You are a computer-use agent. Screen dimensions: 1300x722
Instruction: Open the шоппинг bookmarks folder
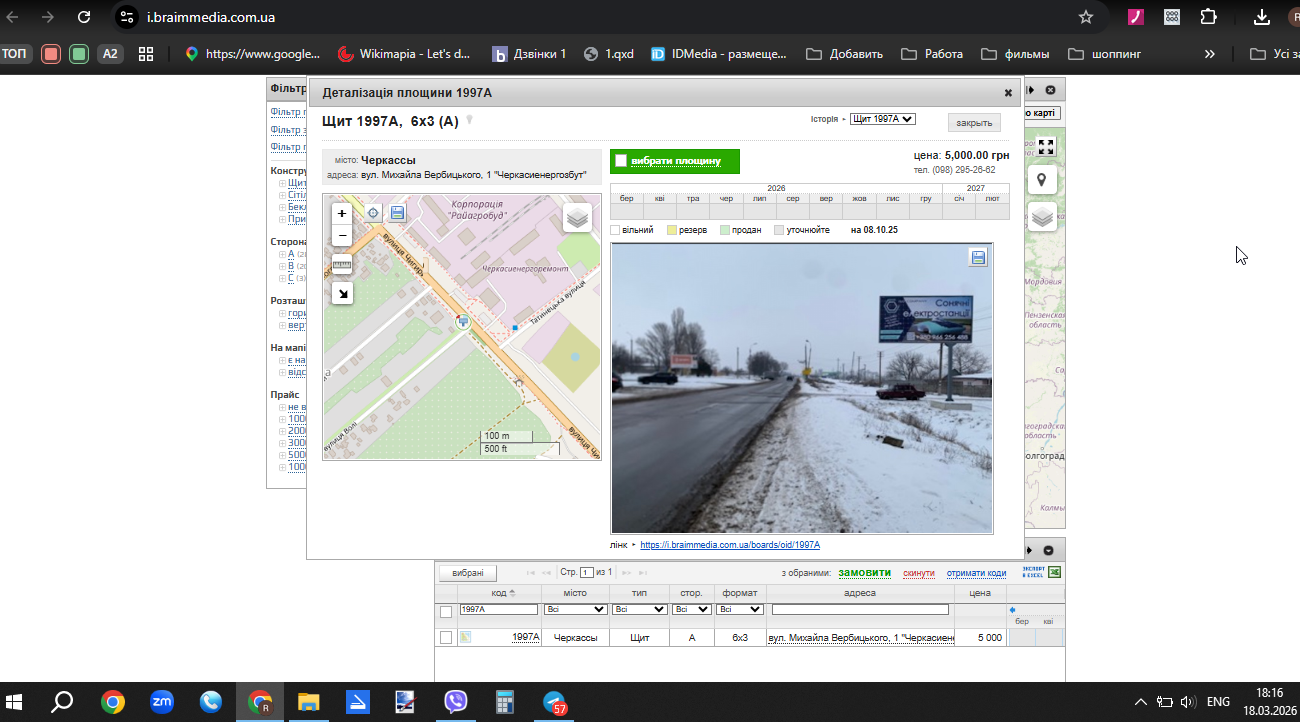[x=1104, y=54]
